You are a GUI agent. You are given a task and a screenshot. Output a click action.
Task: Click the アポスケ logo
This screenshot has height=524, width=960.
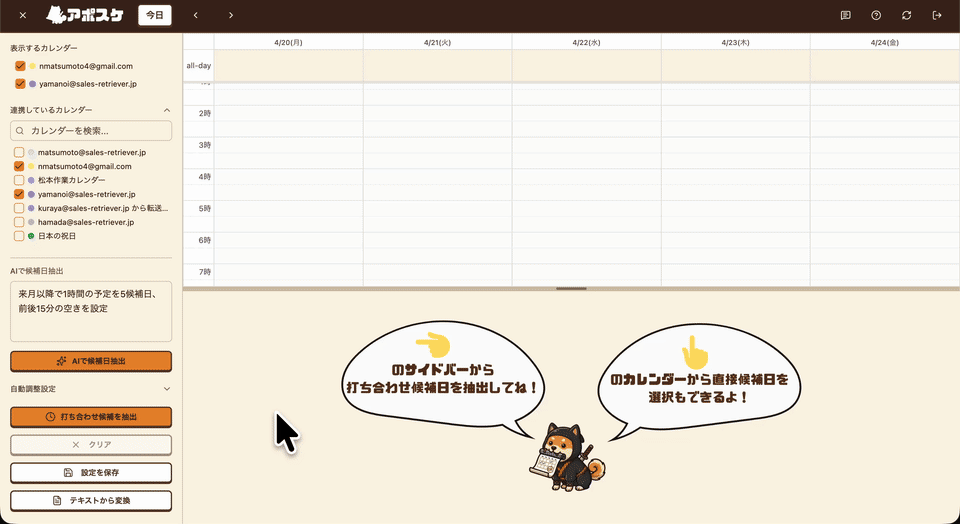click(x=85, y=15)
